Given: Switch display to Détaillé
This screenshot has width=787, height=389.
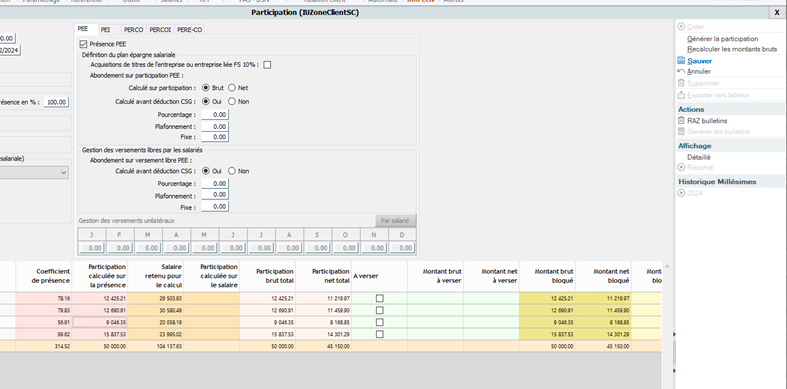Looking at the screenshot, I should (x=699, y=157).
